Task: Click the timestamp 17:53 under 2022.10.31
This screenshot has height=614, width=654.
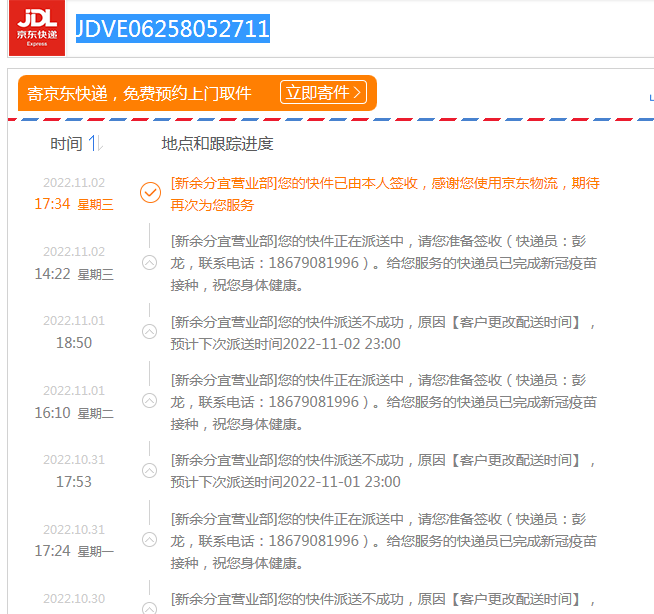Action: click(74, 482)
